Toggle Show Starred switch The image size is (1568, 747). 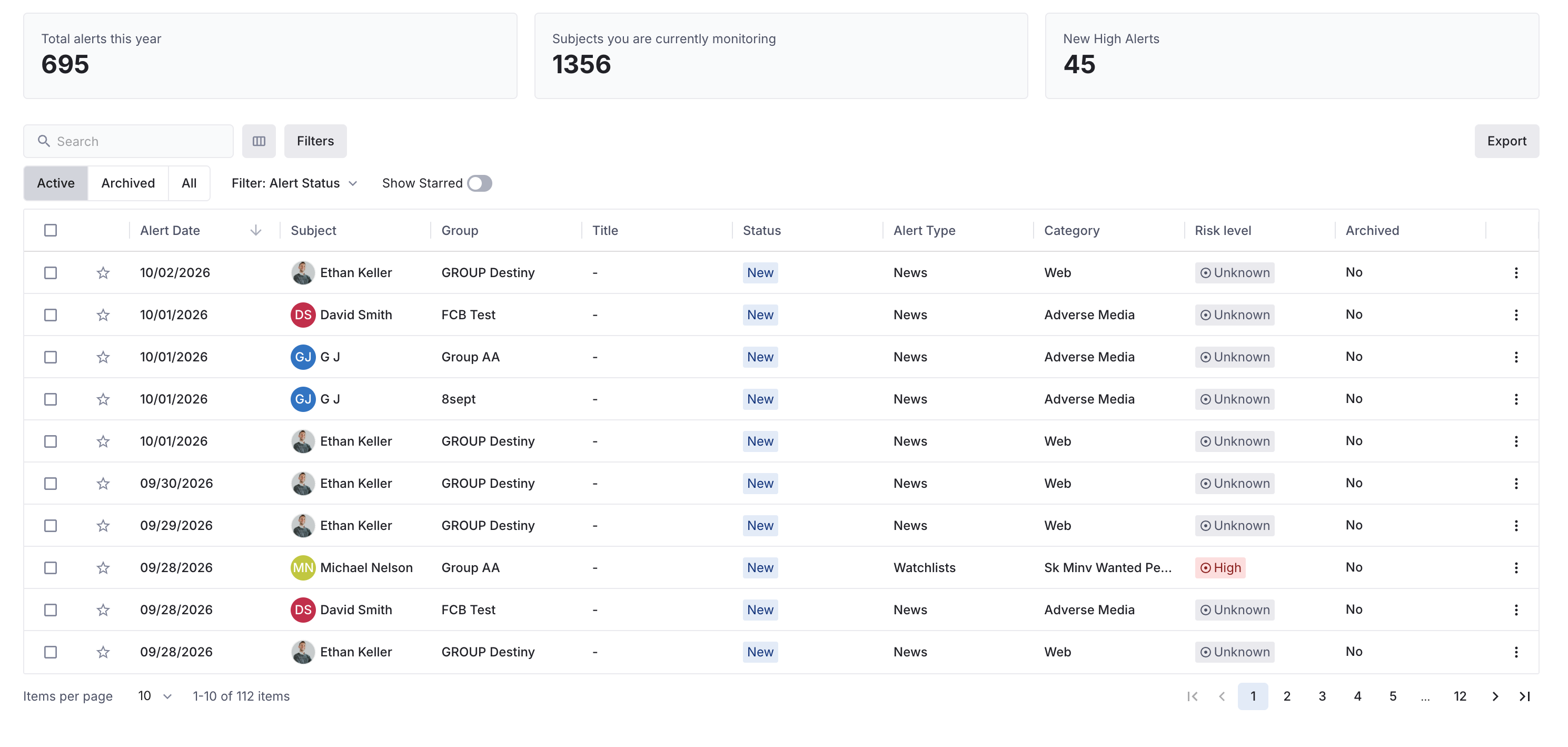point(480,183)
